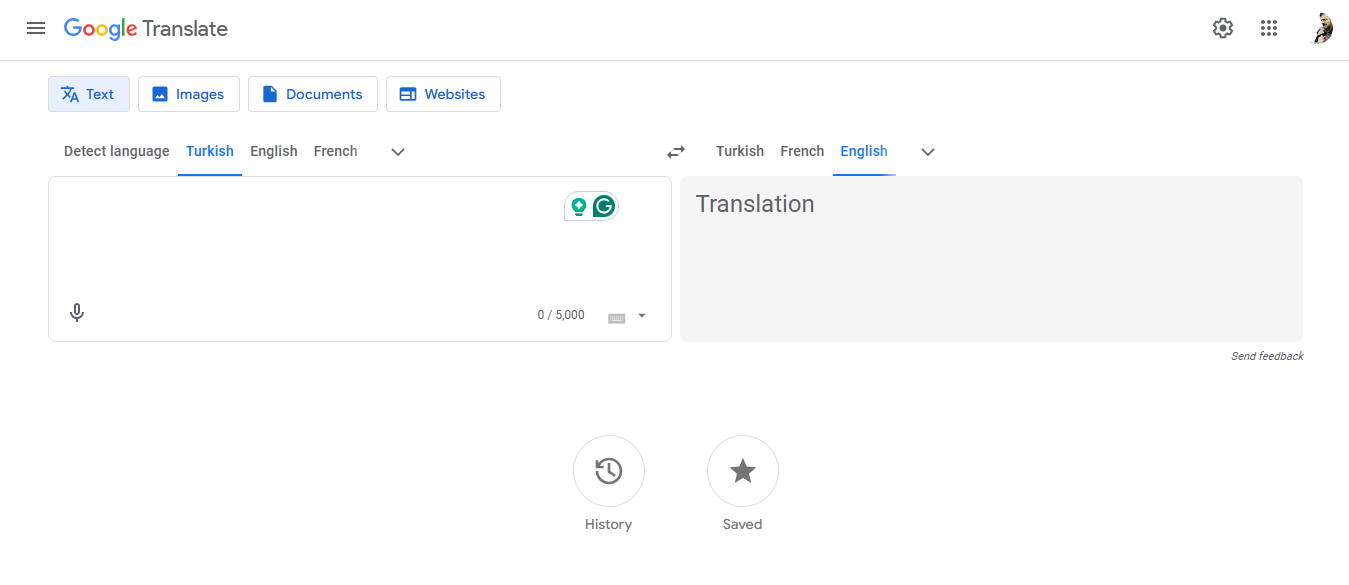
Task: Switch target language to French
Action: [x=802, y=151]
